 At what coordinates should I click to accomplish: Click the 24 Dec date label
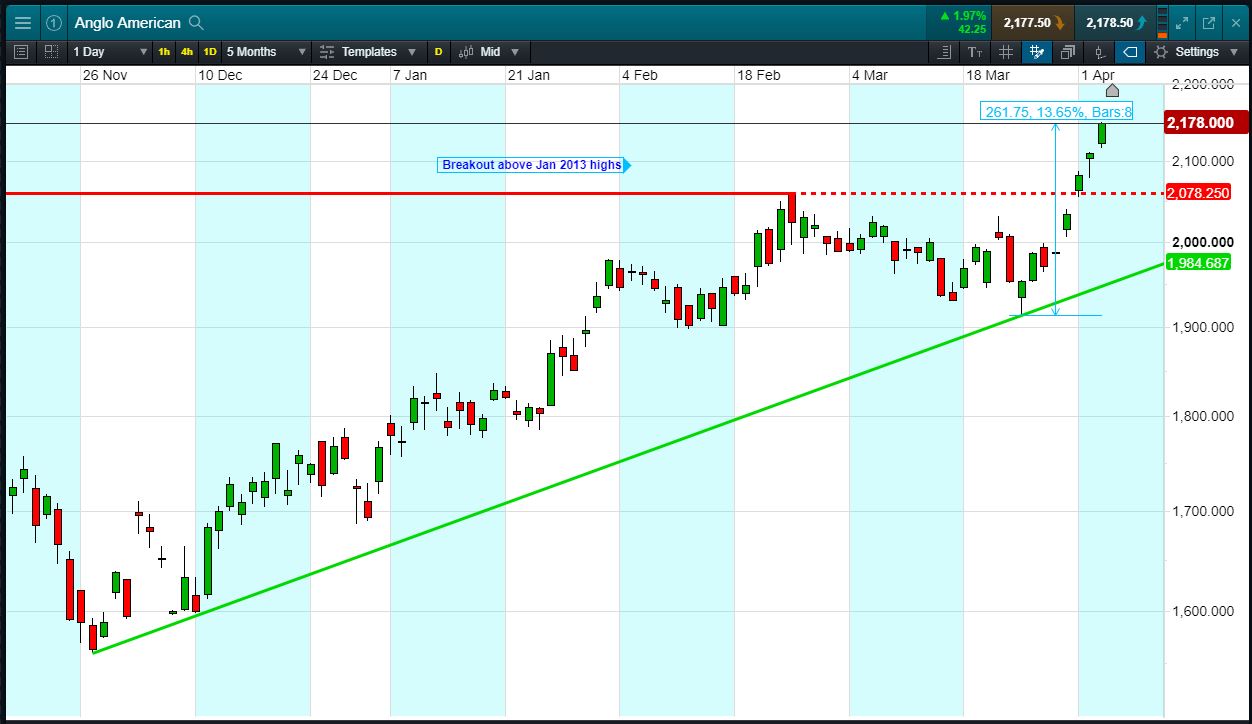(335, 76)
